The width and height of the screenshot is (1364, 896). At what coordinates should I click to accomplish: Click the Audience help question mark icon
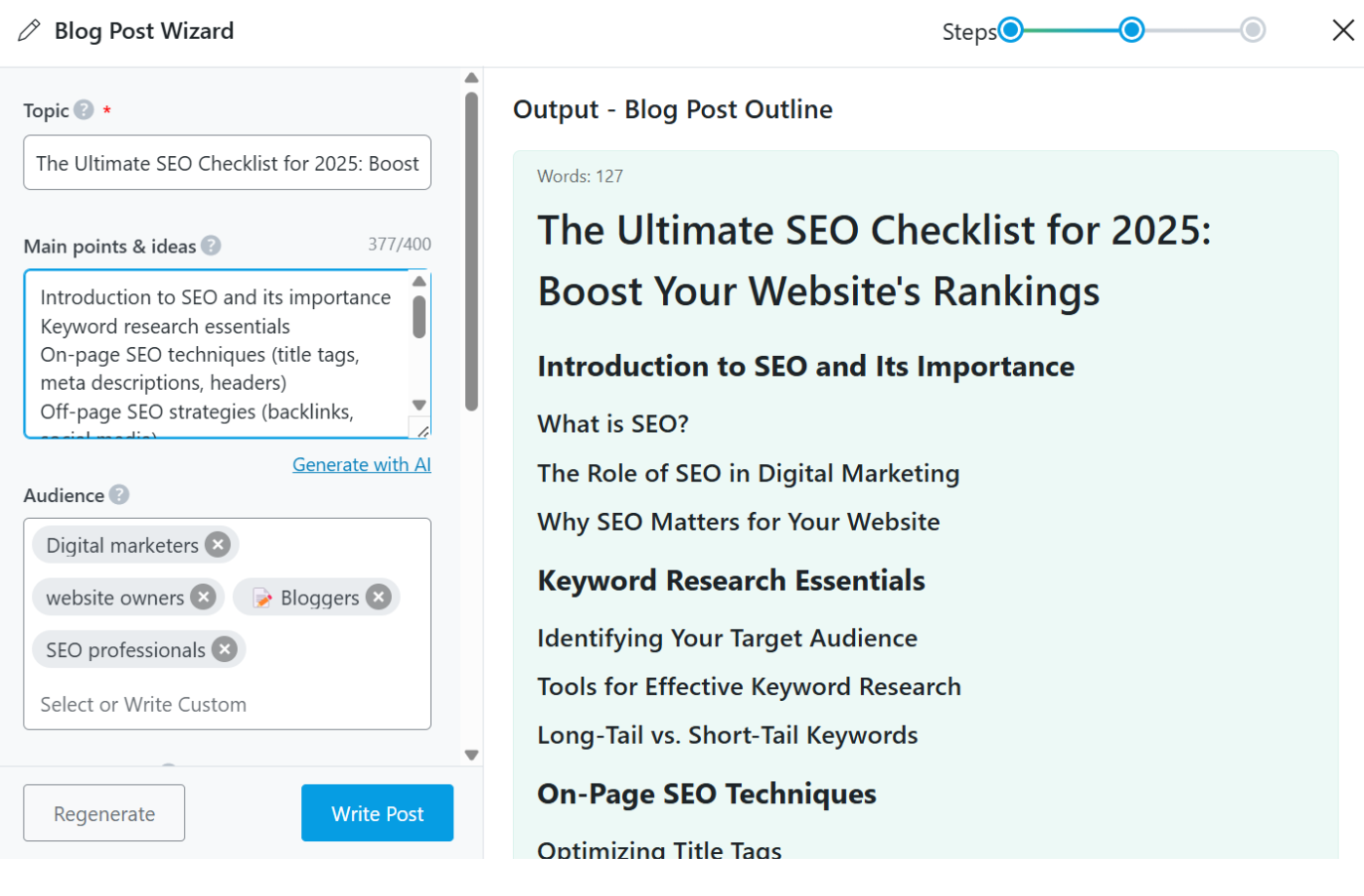119,495
